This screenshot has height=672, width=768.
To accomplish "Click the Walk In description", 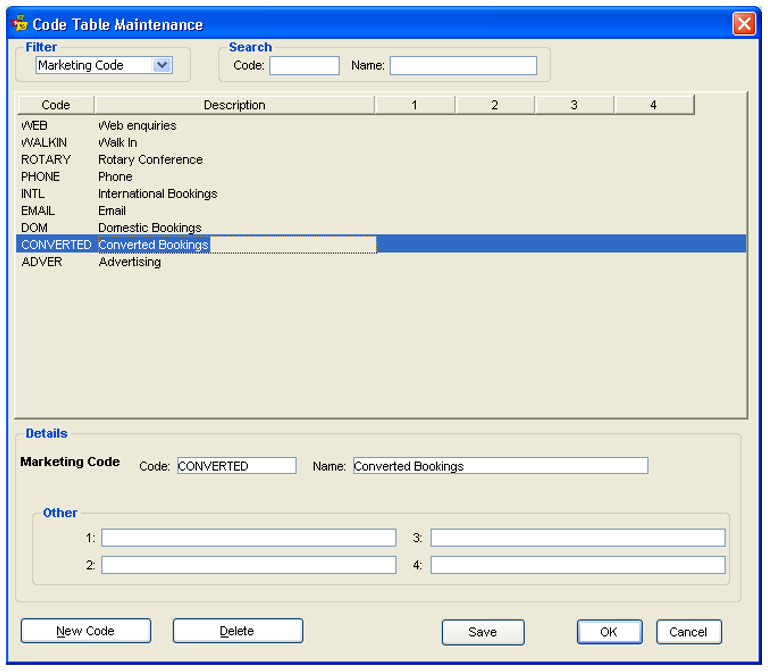I will (x=118, y=143).
